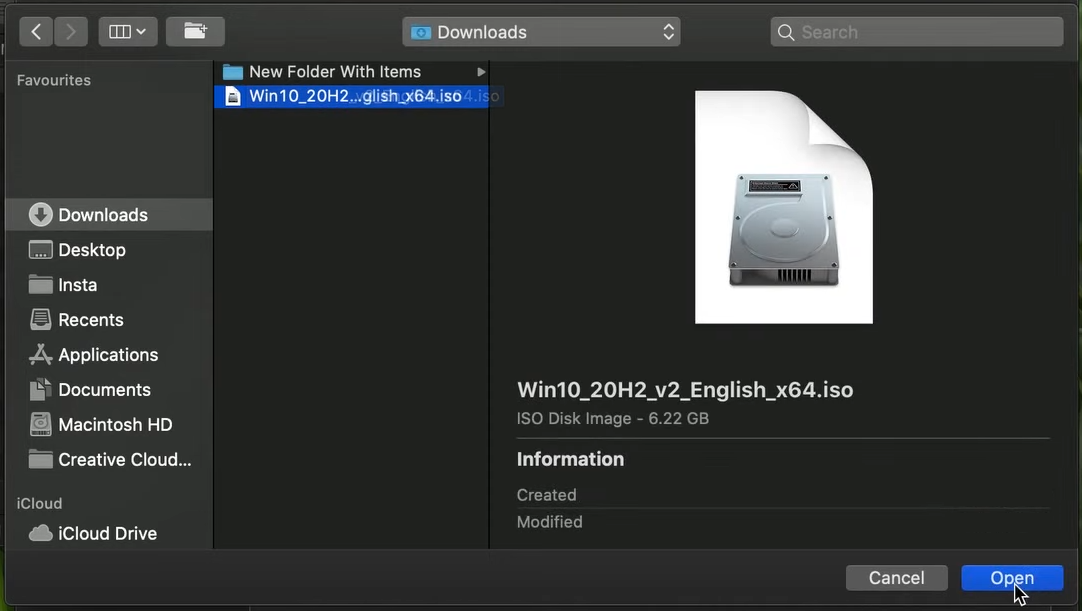The image size is (1082, 611).
Task: Click the Macintosh HD disk icon
Action: pyautogui.click(x=41, y=425)
